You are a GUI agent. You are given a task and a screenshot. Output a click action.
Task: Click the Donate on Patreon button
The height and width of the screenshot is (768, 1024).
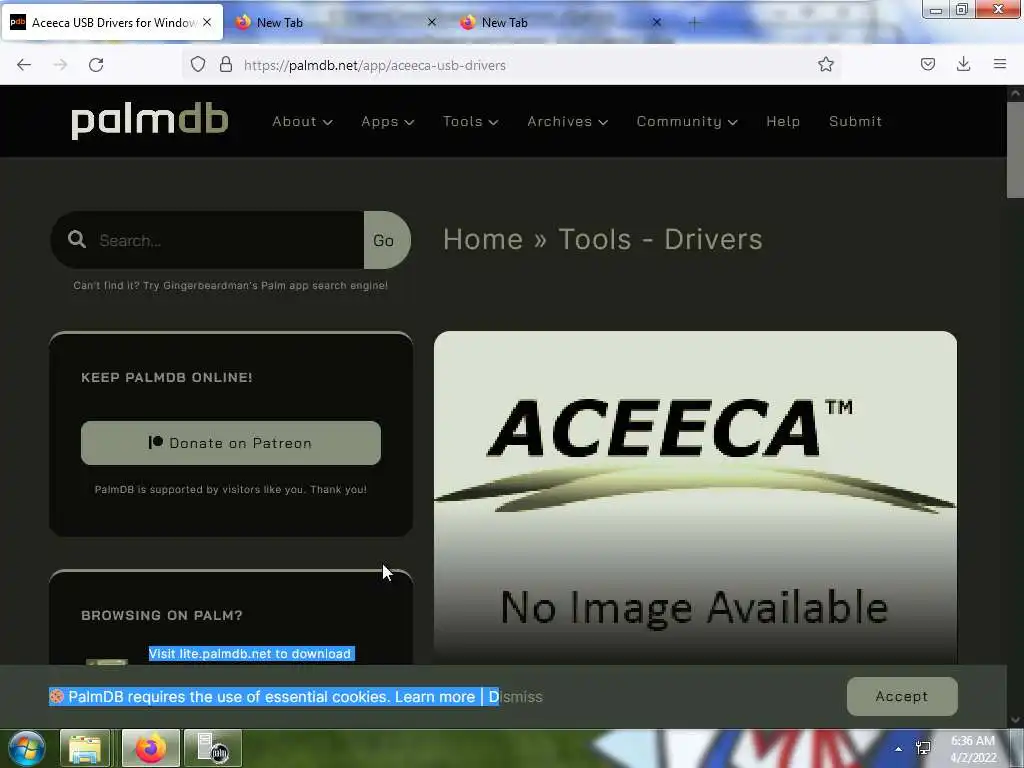[x=231, y=443]
